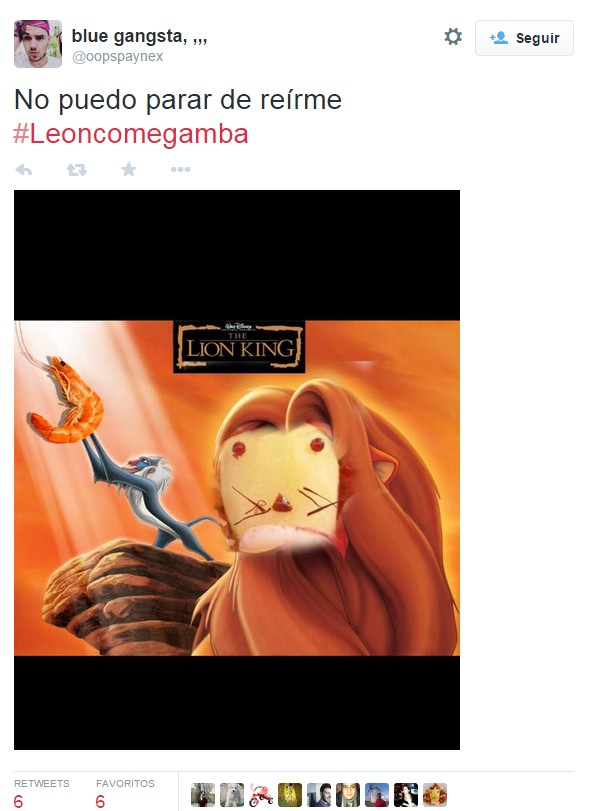The height and width of the screenshot is (811, 601).
Task: Open the Lion King meme image
Action: (x=237, y=470)
